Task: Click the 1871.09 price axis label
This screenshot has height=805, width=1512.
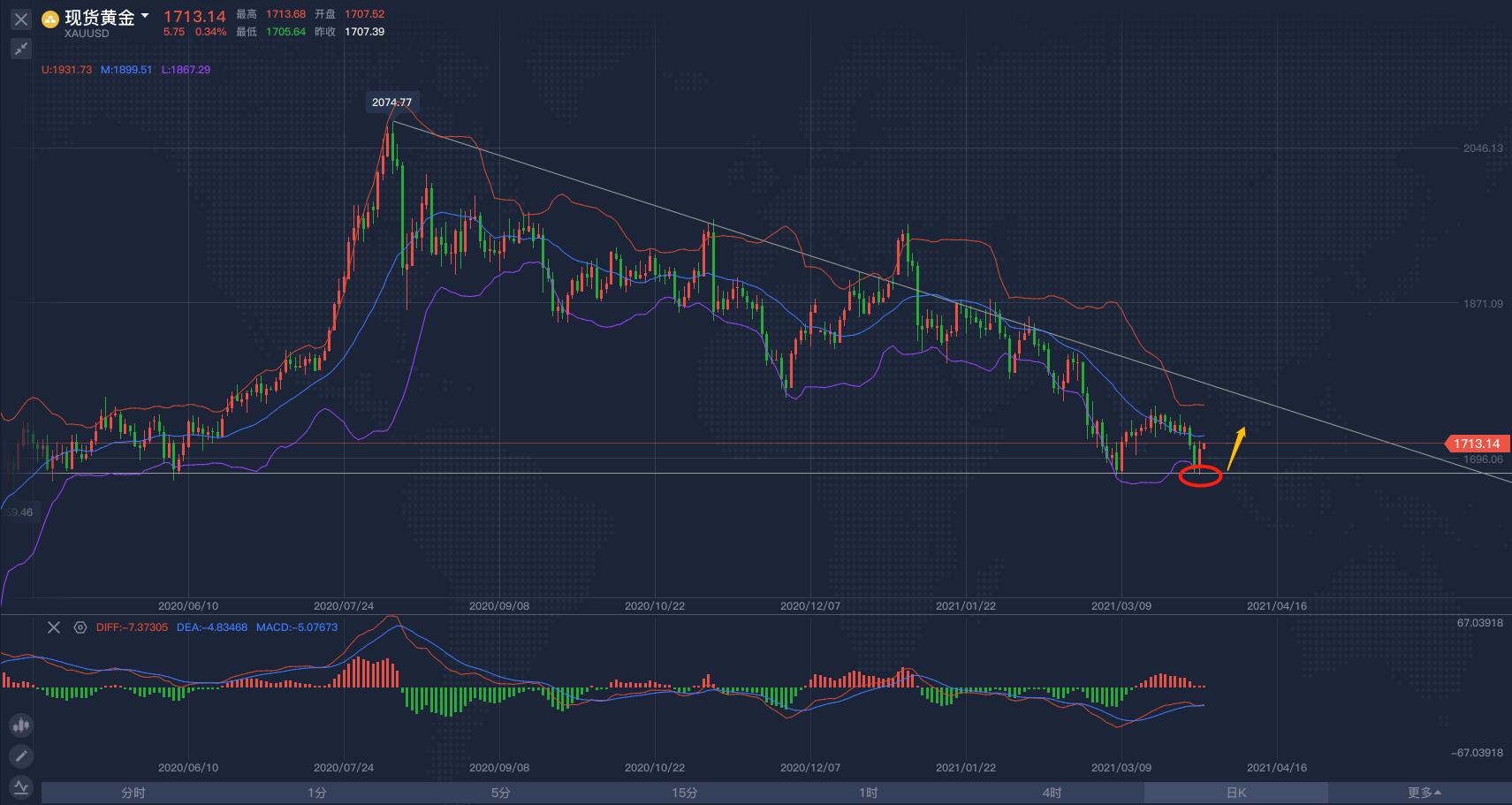Action: 1483,304
